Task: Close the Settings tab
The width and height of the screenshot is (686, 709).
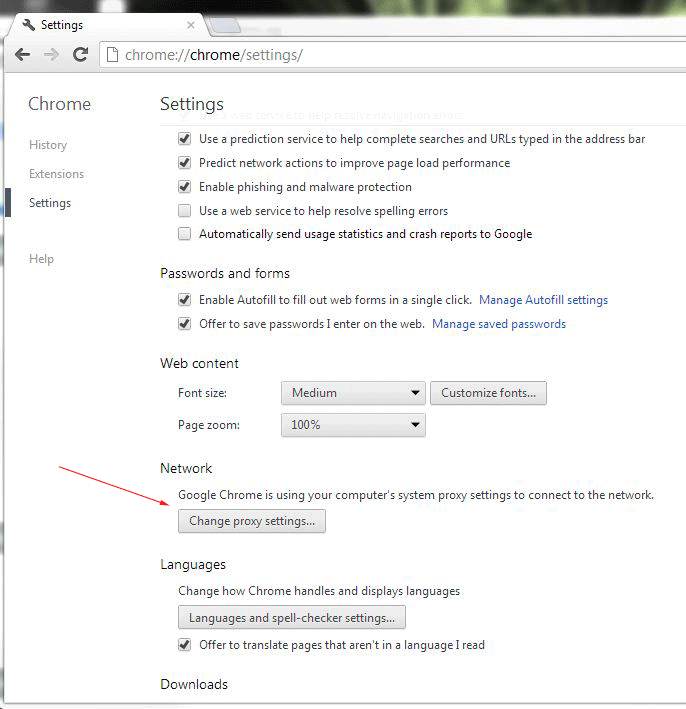Action: (x=191, y=25)
